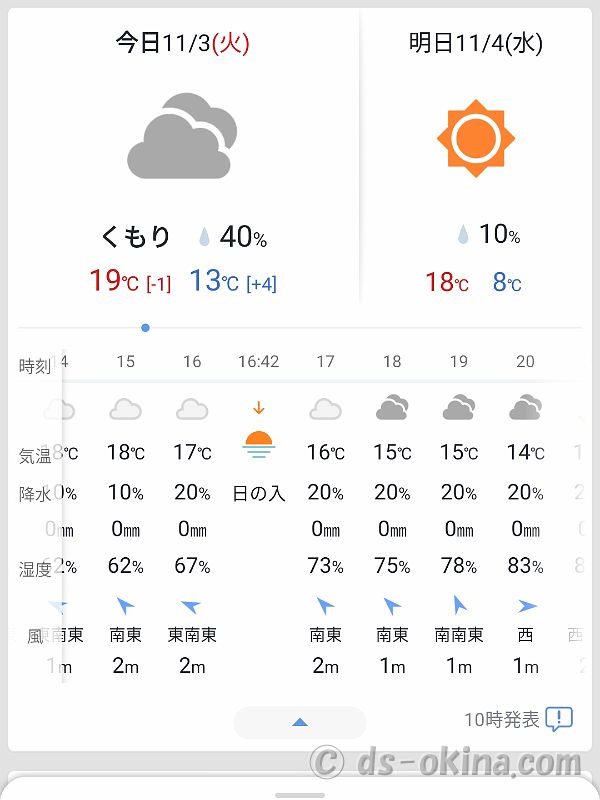Screen dimensions: 600x800
Task: Tap the 19 hour column header
Action: [x=459, y=361]
